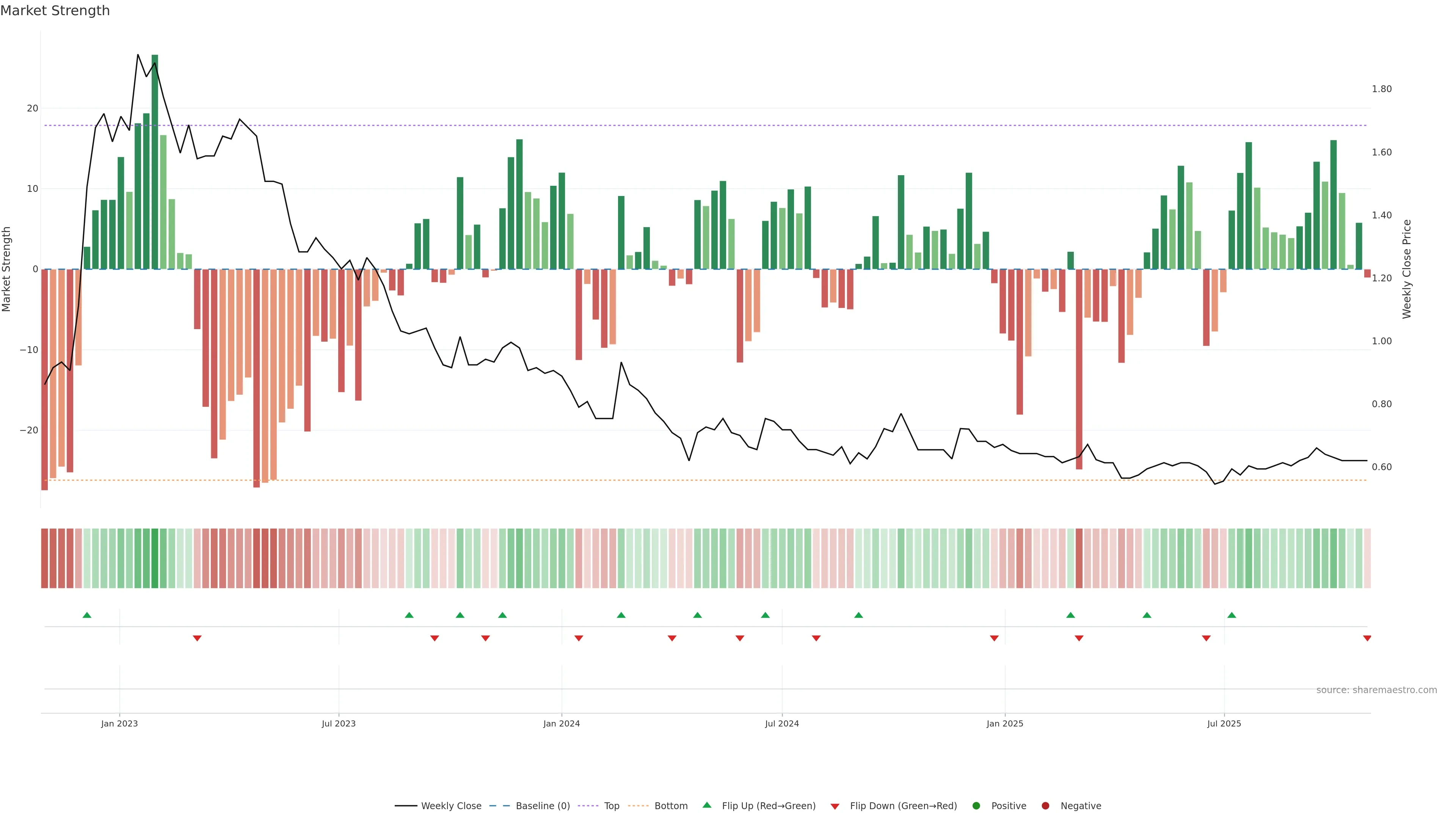Image resolution: width=1456 pixels, height=819 pixels.
Task: Click Flip Down red triangle legend icon
Action: click(835, 806)
